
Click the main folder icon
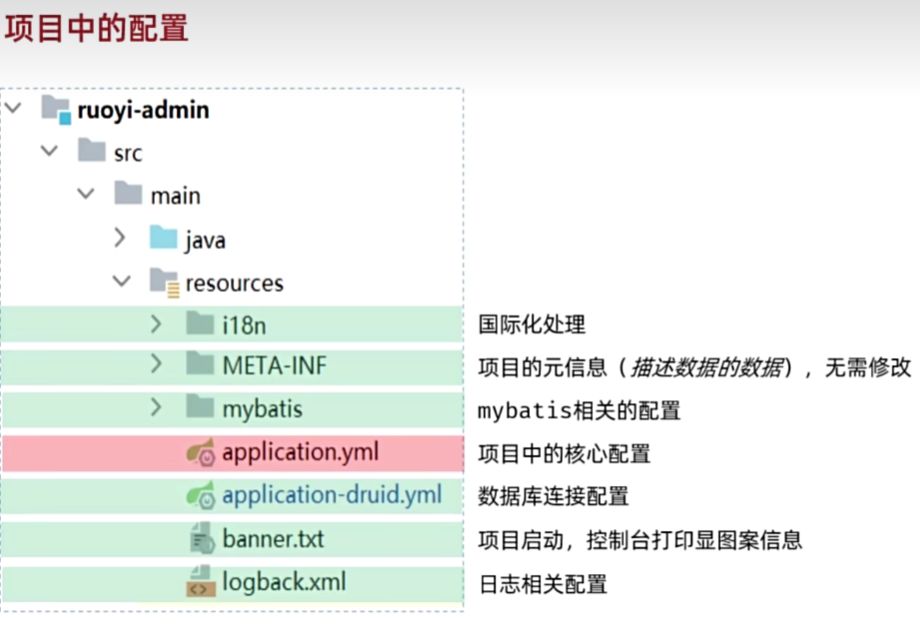[128, 192]
